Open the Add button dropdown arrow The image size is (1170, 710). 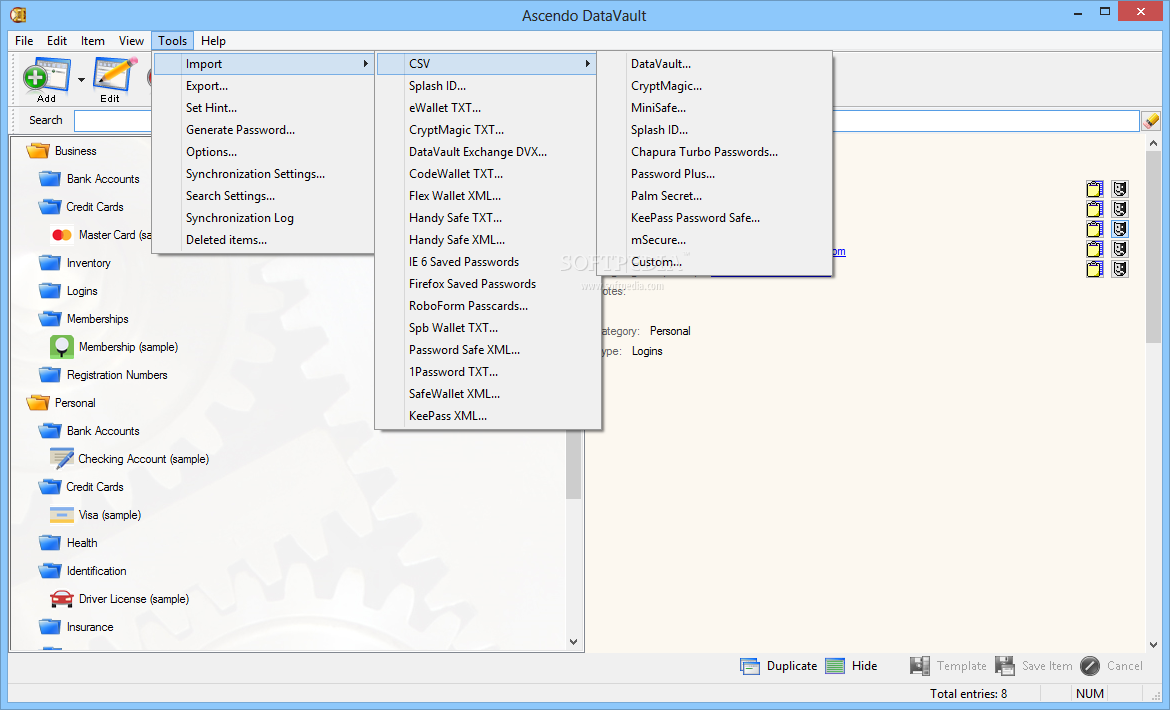pos(81,80)
